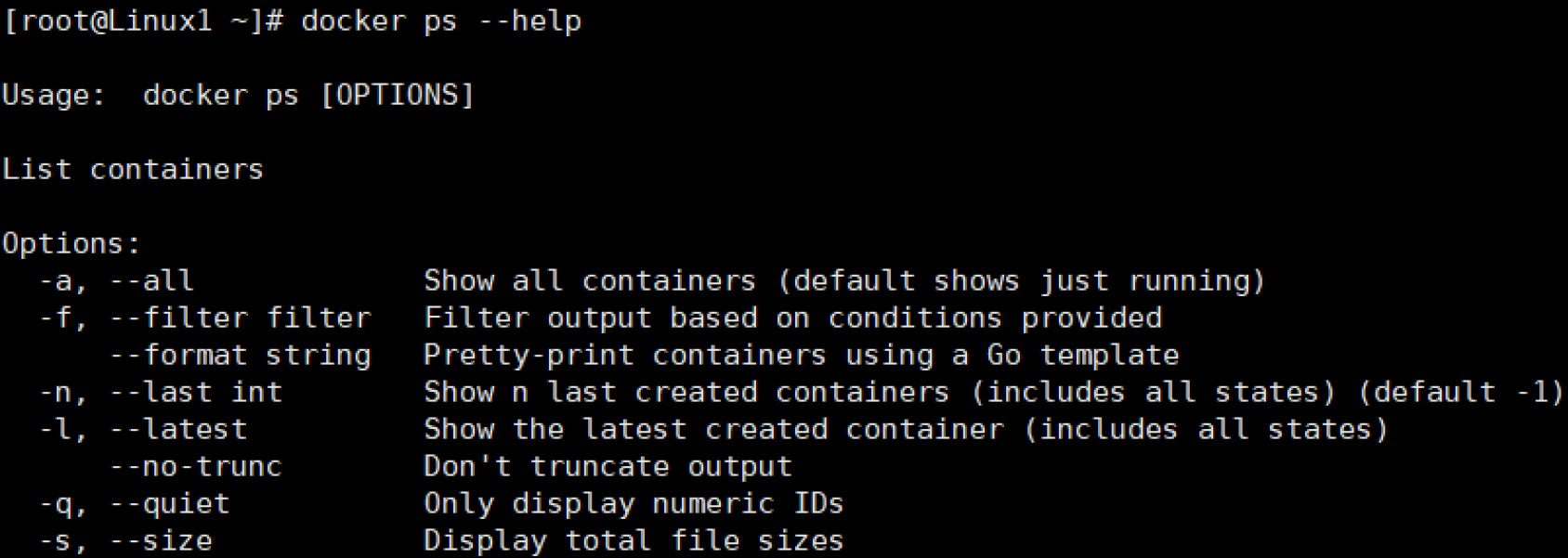1568x558 pixels.
Task: Click the "List containers" description line
Action: (x=133, y=170)
